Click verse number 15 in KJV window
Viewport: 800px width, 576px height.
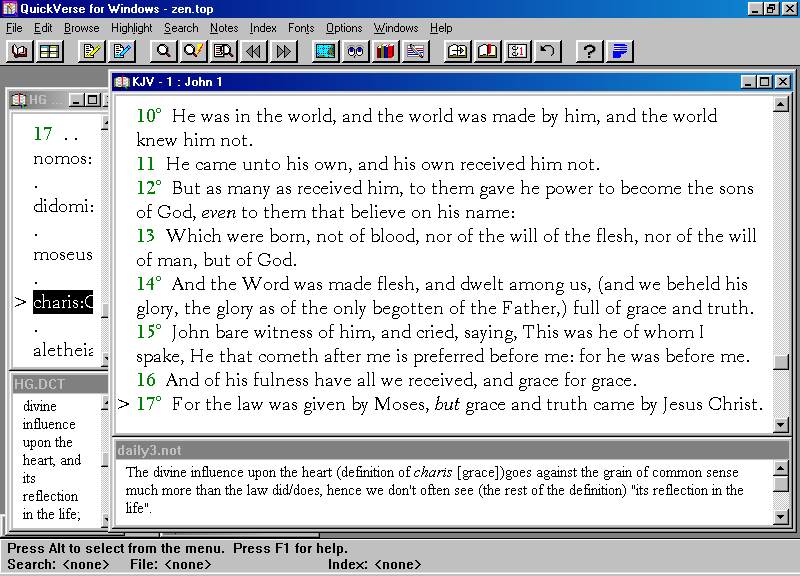[x=146, y=332]
